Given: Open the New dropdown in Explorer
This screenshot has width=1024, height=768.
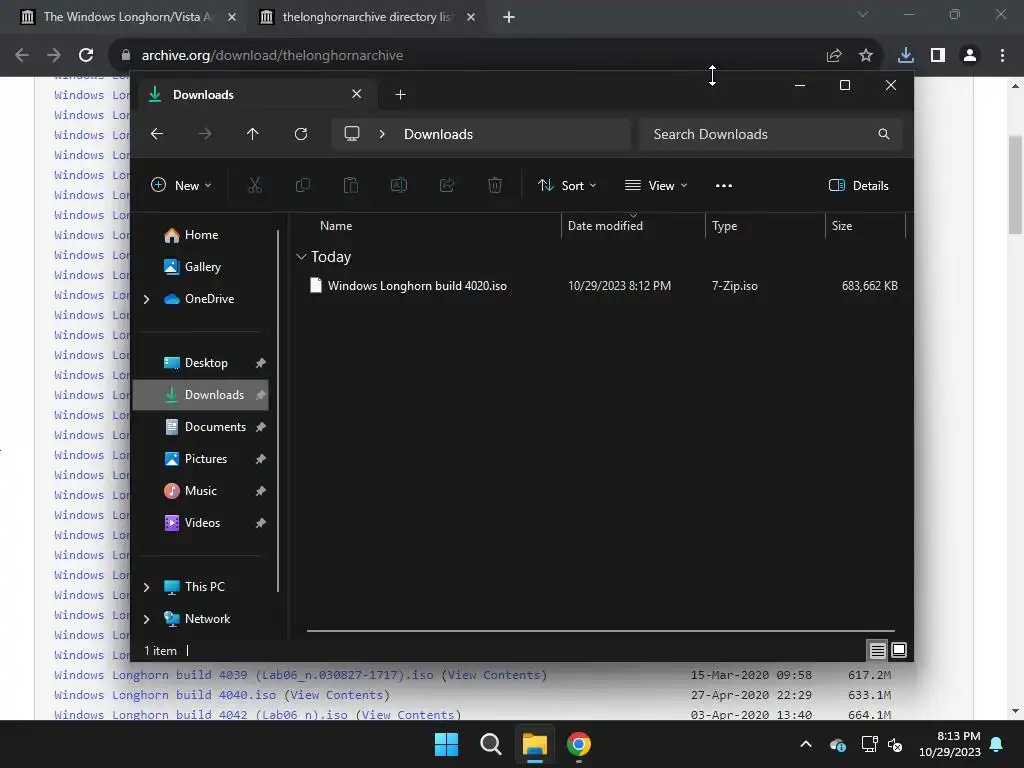Looking at the screenshot, I should pos(181,185).
